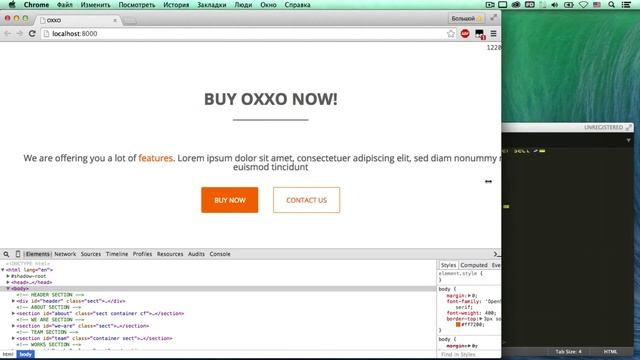Select the Styles sidebar tab
The image size is (640, 360).
pyautogui.click(x=448, y=265)
